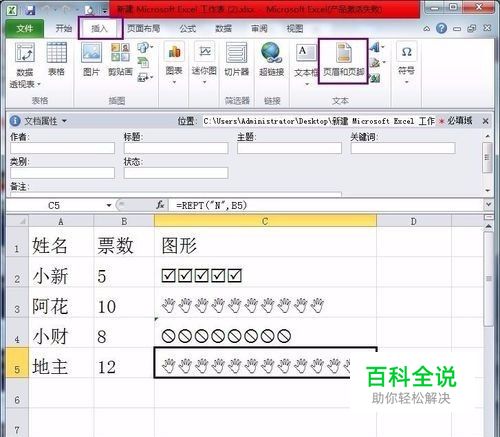Viewport: 500px width, 437px height.
Task: Expand the PivotTable (数据透视表) dropdown arrow
Action: [39, 84]
